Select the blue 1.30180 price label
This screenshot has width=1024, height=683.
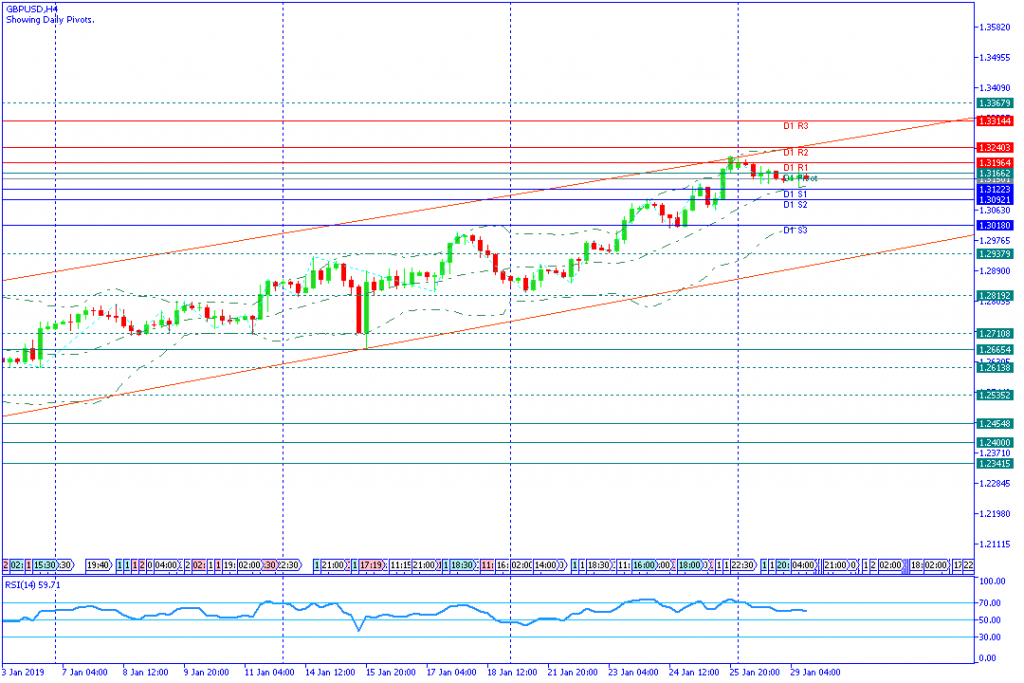pos(995,225)
